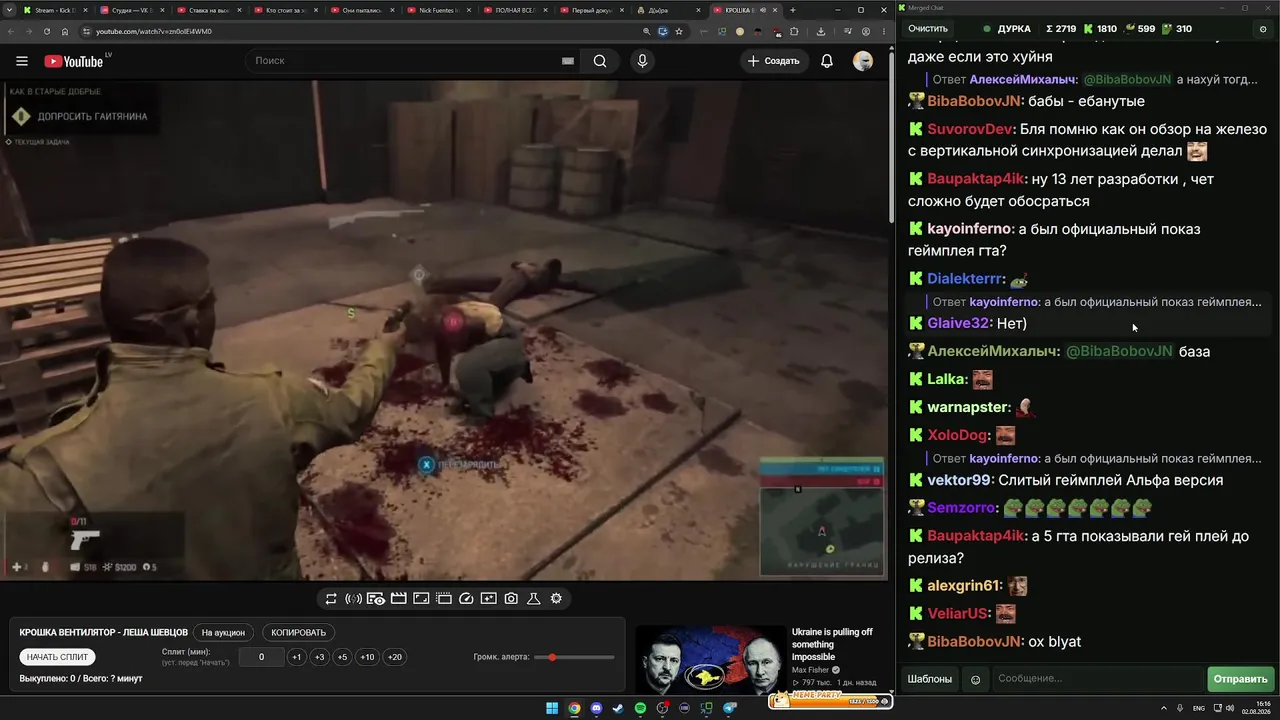Add 1 minute with the +1 button
Viewport: 1280px width, 720px height.
[296, 657]
